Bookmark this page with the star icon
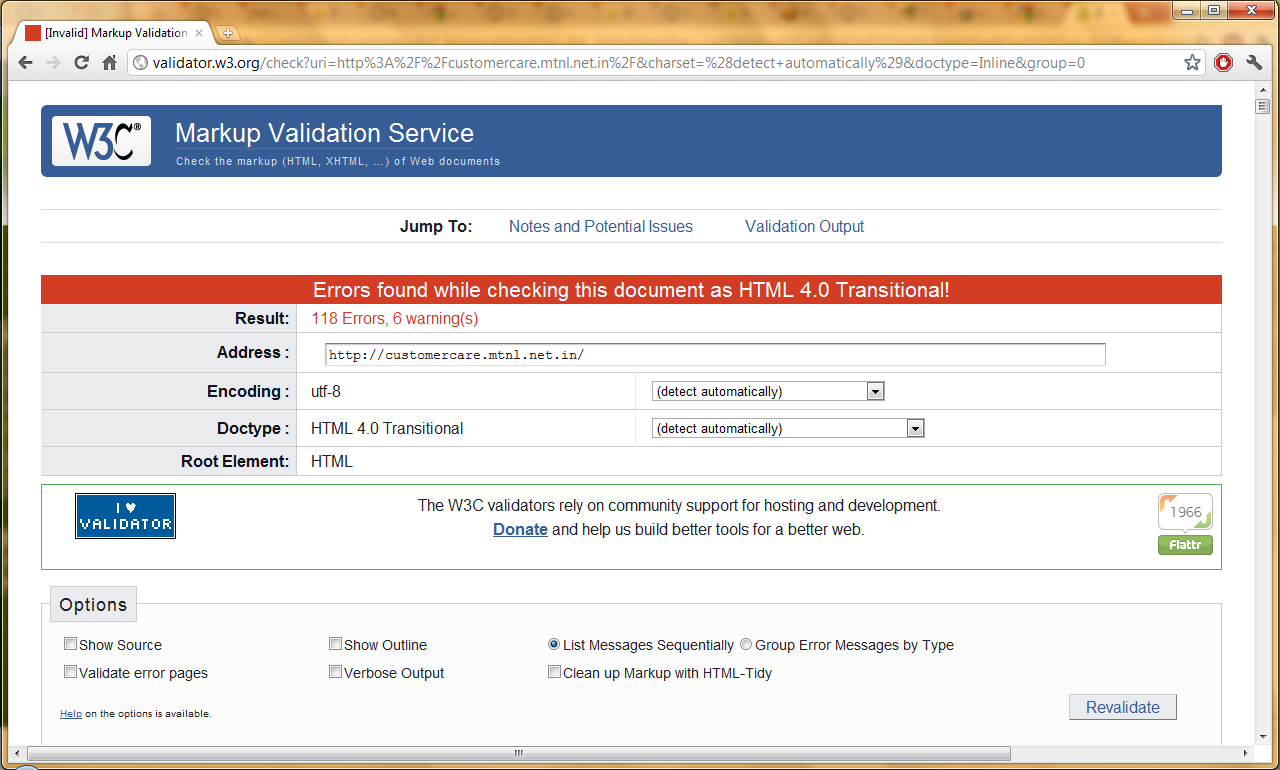This screenshot has height=770, width=1280. point(1192,63)
